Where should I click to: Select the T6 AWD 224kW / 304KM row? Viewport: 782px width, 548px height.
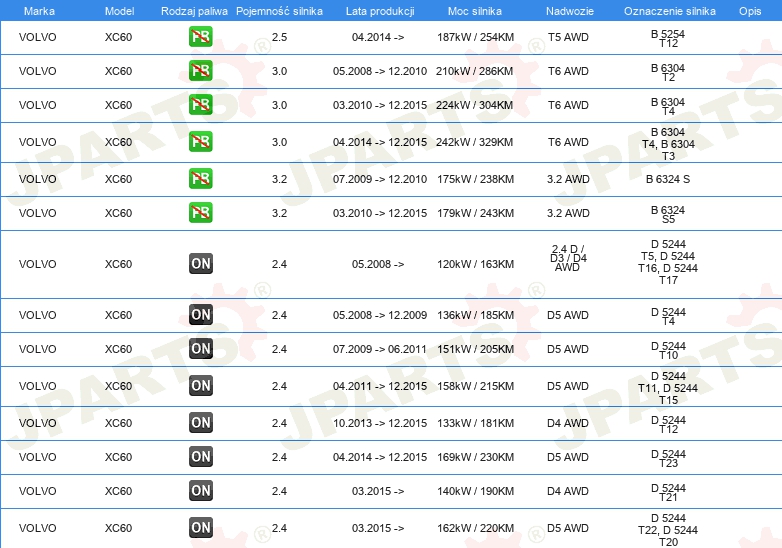[391, 105]
